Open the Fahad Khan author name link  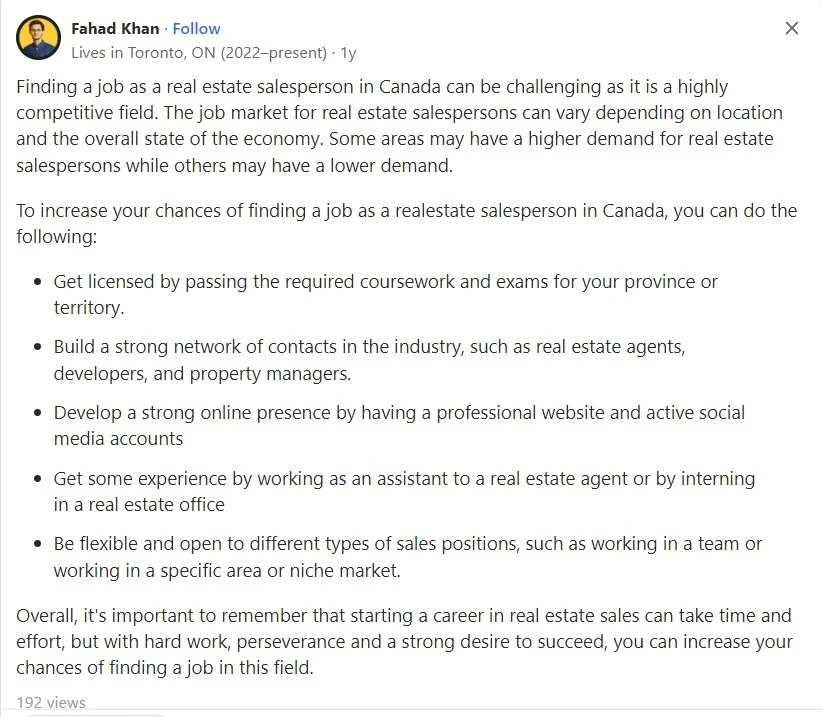coord(115,28)
